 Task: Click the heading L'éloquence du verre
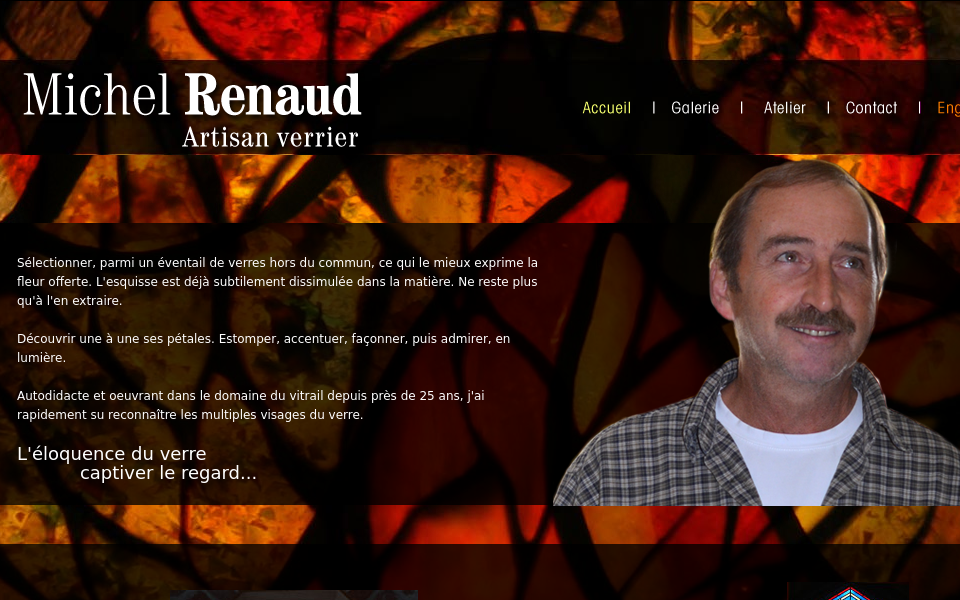pyautogui.click(x=110, y=453)
